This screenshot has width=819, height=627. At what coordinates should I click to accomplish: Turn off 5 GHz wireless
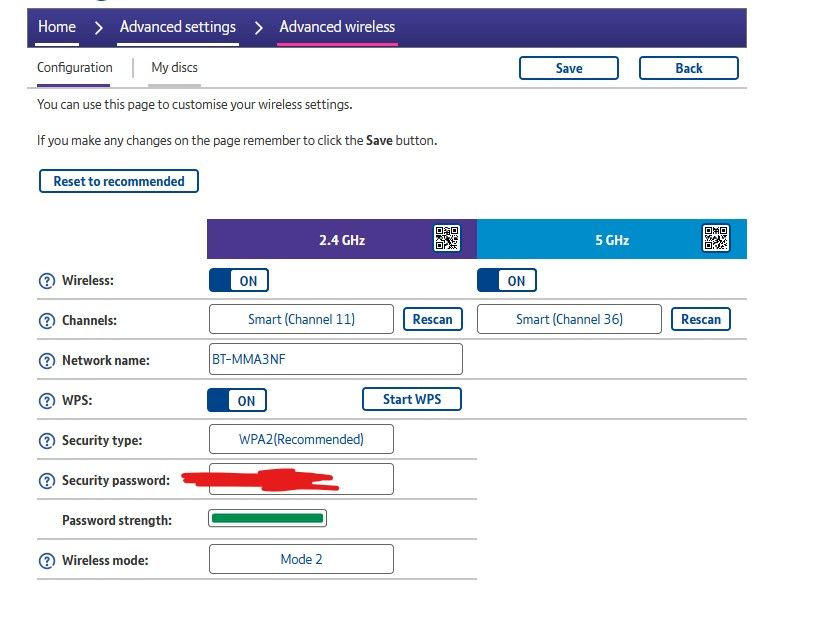tap(506, 280)
